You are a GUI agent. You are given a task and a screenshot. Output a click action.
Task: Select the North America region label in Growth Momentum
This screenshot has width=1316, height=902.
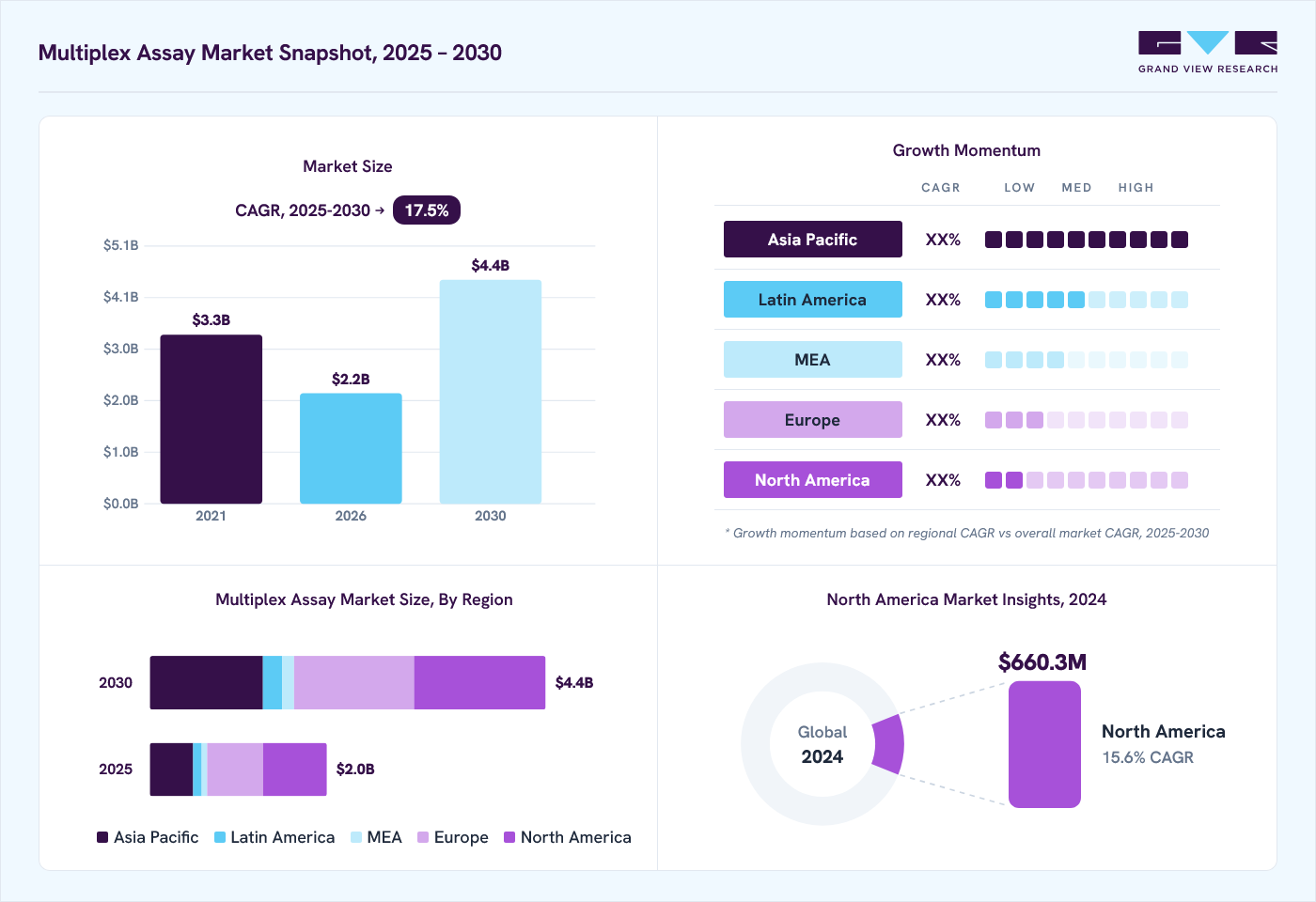(x=813, y=480)
